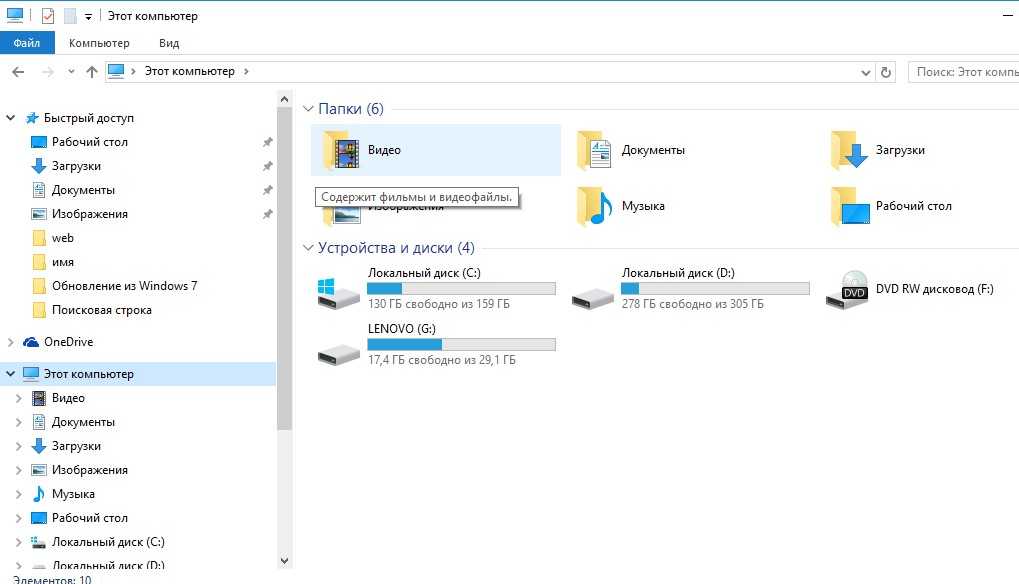Image resolution: width=1019 pixels, height=584 pixels.
Task: Open the Файл menu
Action: pos(27,43)
